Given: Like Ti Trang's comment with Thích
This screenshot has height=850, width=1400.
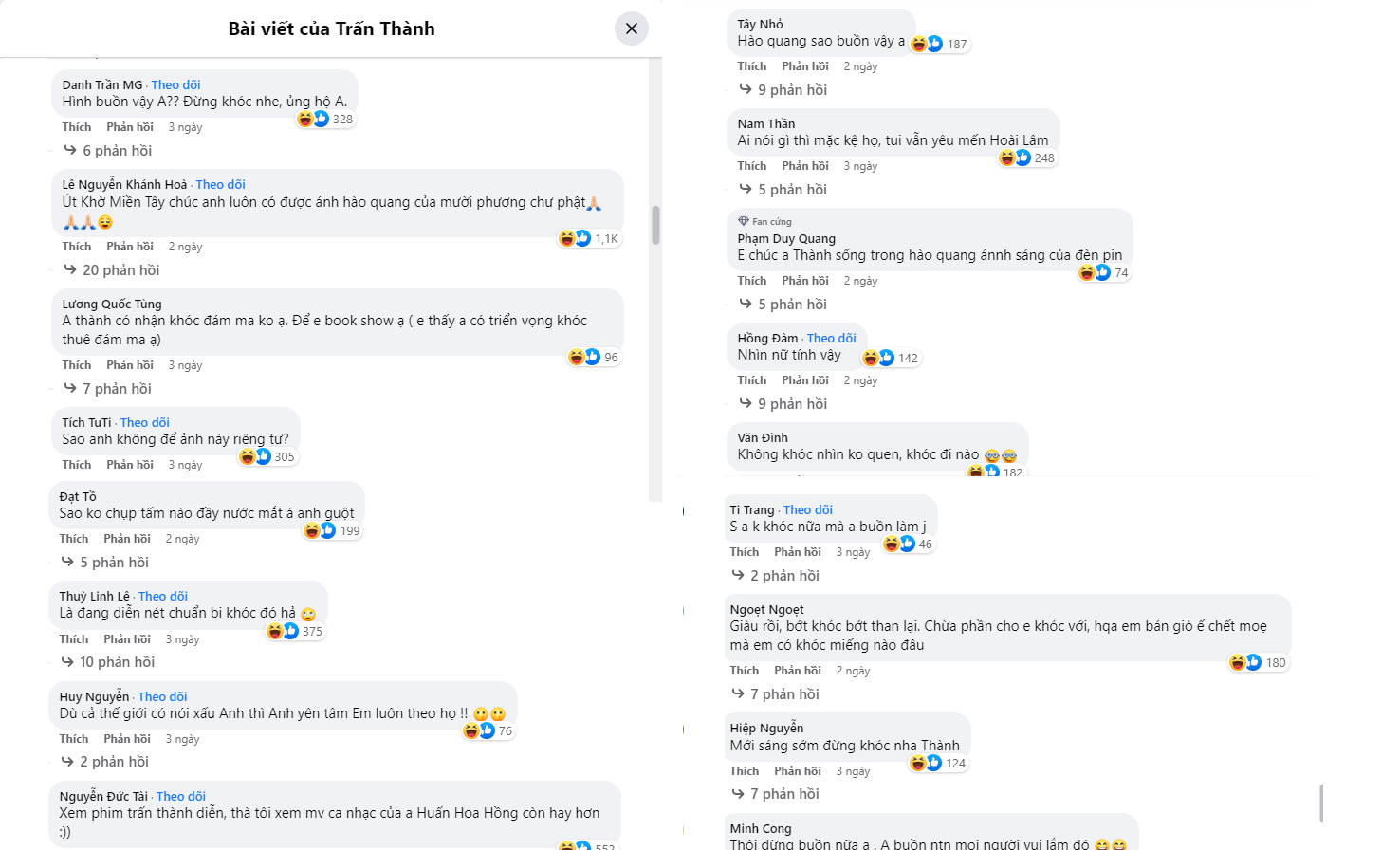Looking at the screenshot, I should [745, 552].
